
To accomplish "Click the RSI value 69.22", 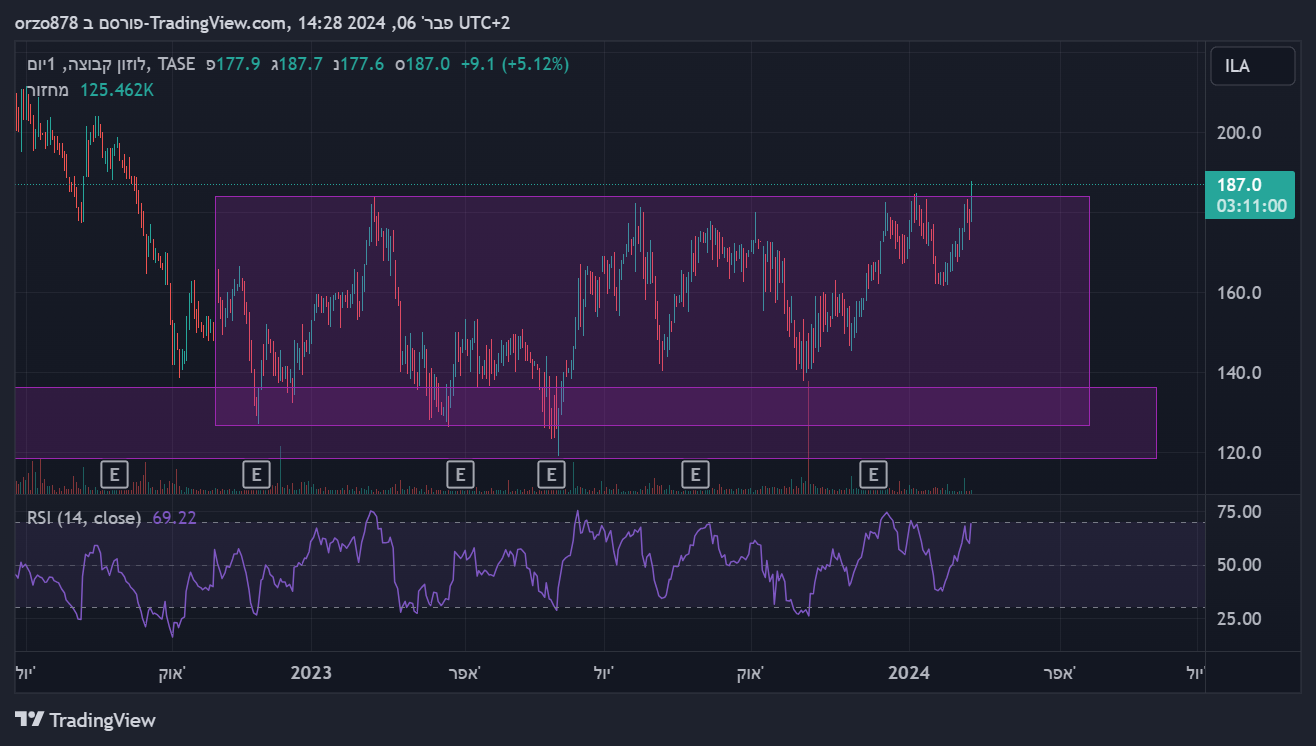I will [174, 518].
